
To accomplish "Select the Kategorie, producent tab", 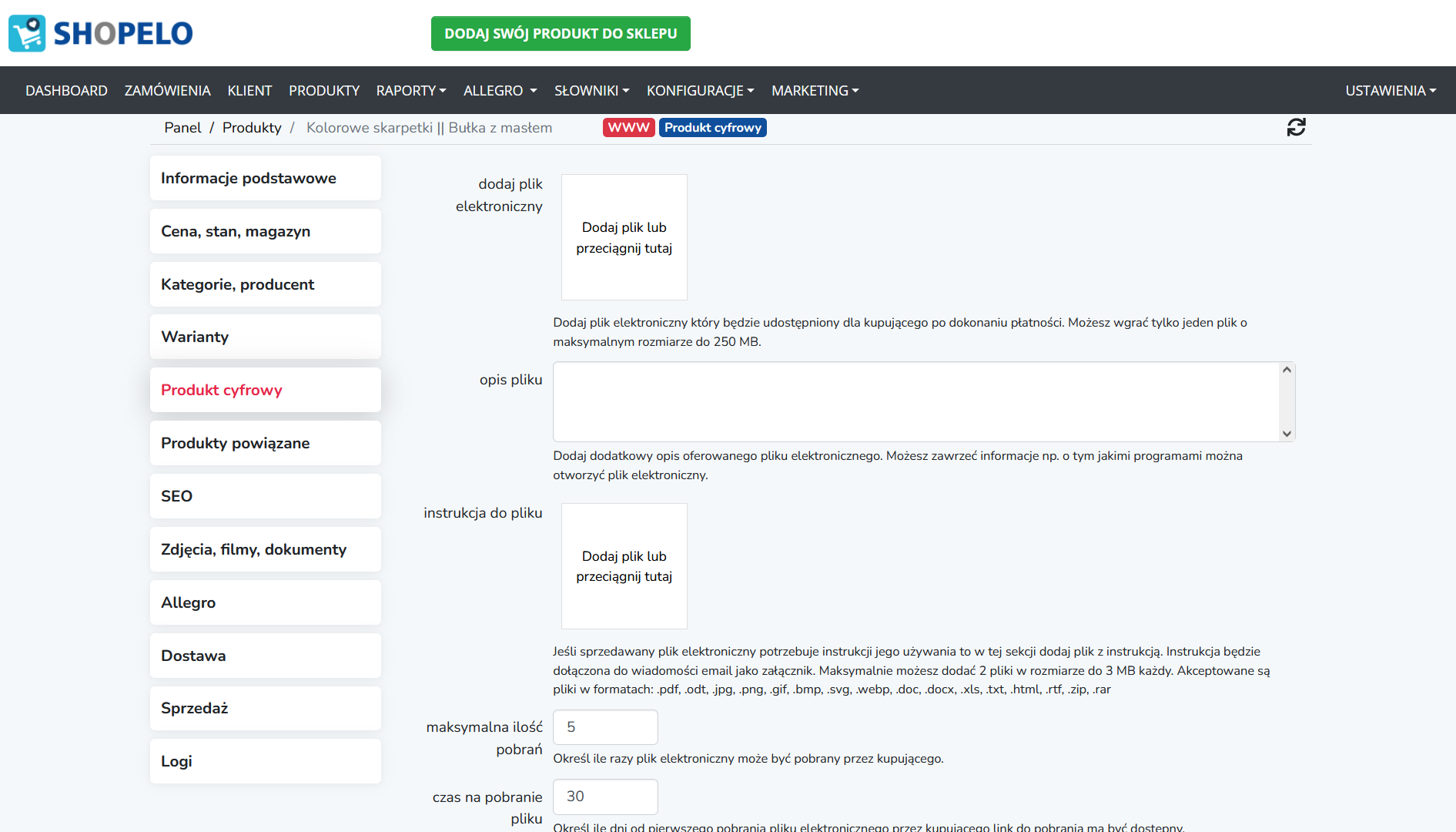I will click(266, 284).
